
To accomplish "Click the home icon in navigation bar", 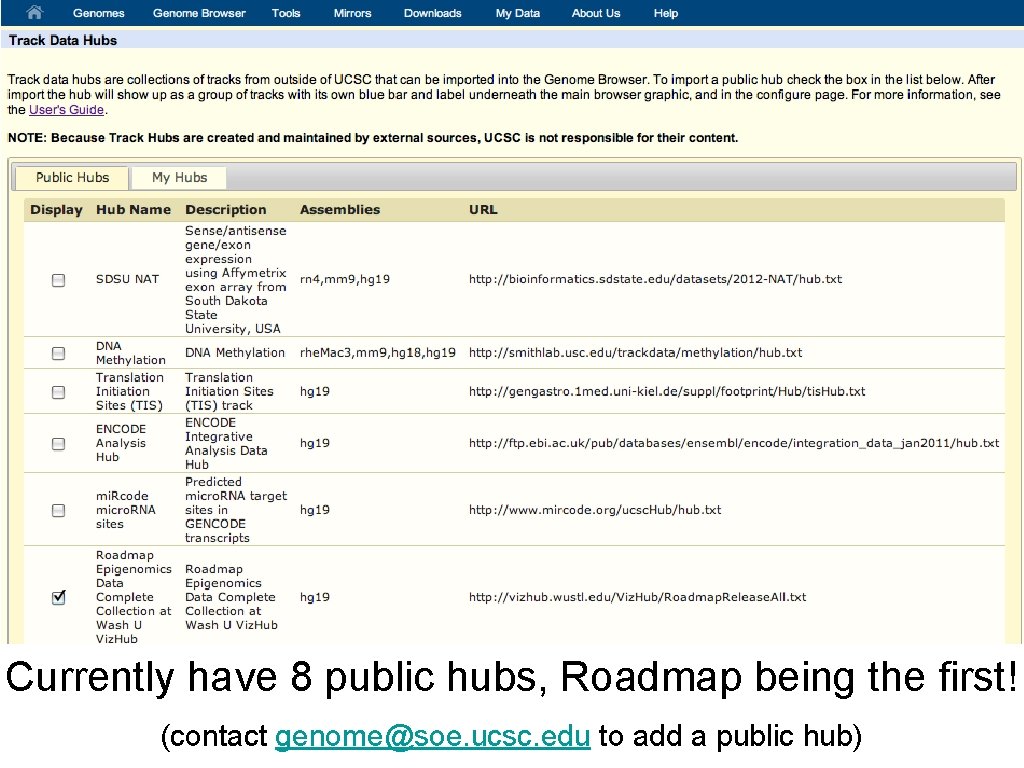I will (33, 13).
